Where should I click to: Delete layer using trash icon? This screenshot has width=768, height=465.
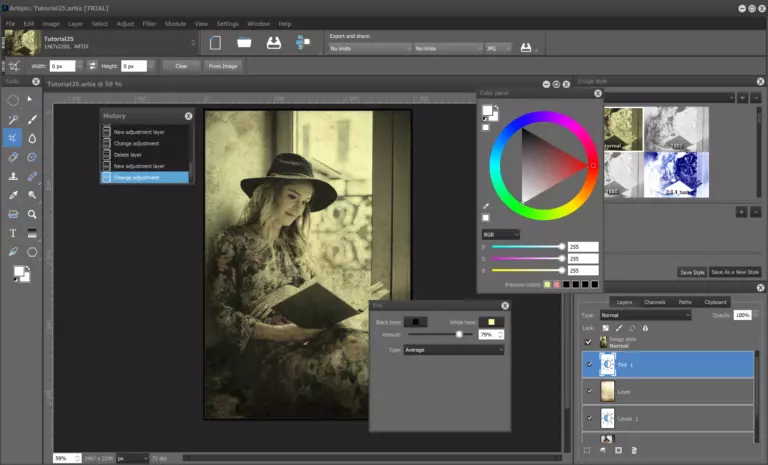634,451
